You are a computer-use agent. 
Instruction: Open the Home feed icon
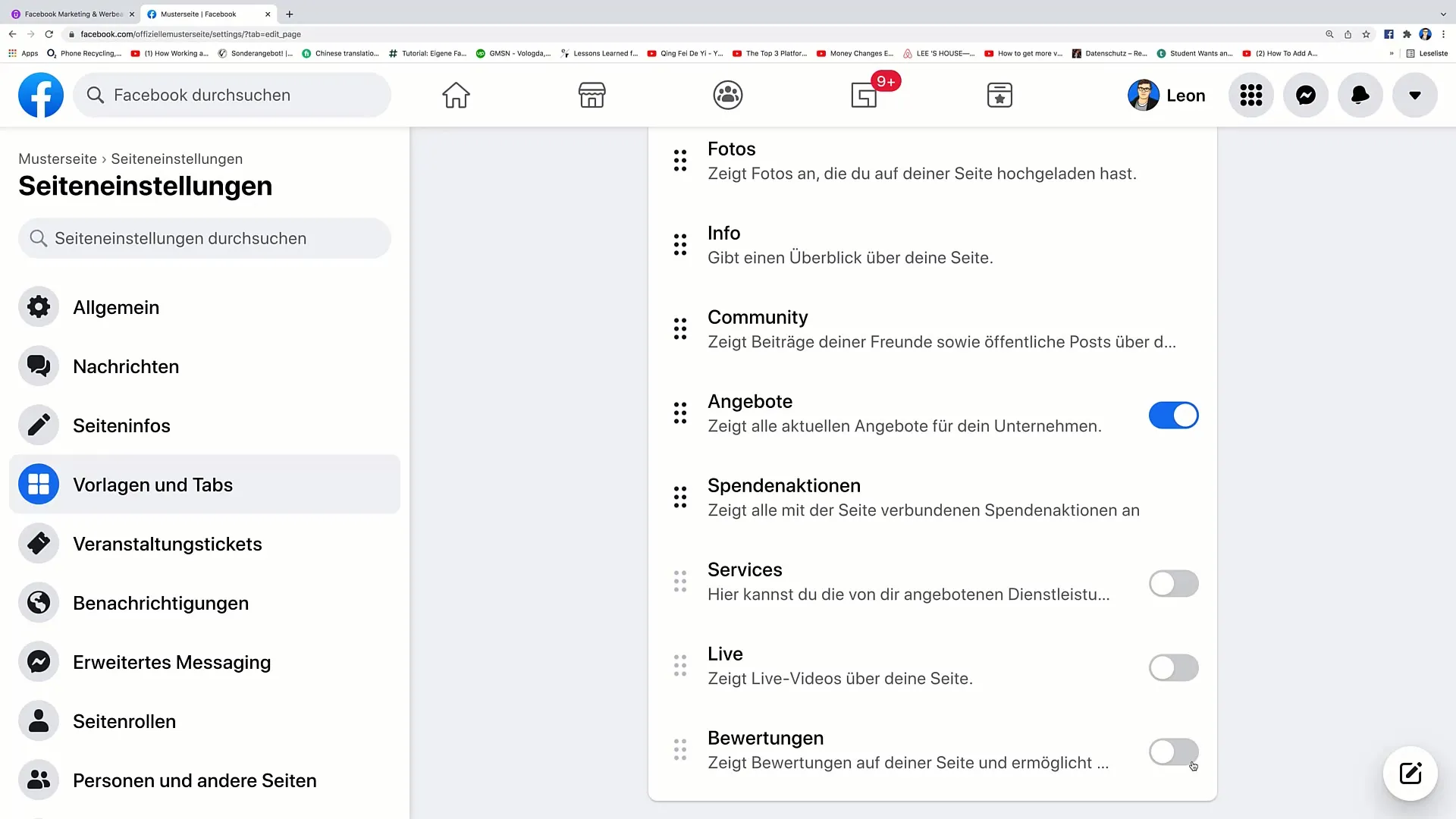tap(456, 95)
